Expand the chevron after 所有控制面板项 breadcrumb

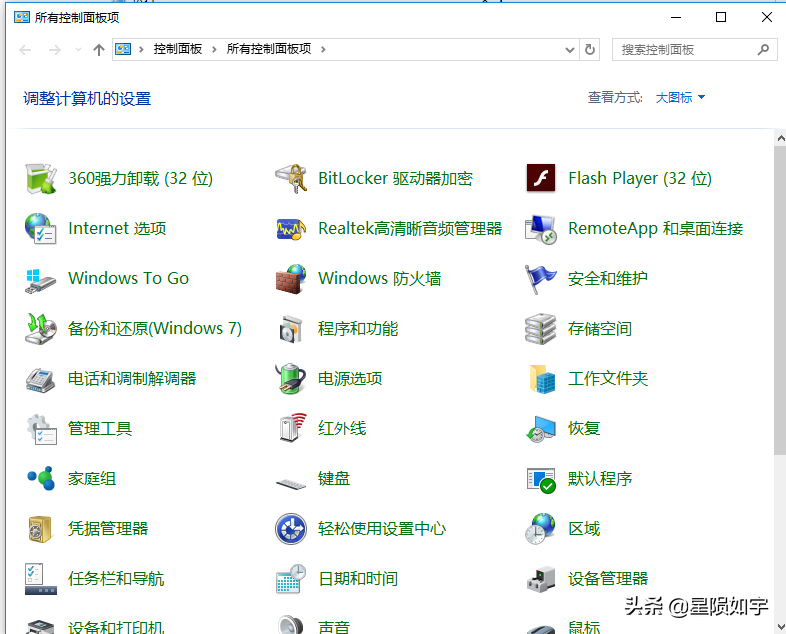click(x=323, y=49)
